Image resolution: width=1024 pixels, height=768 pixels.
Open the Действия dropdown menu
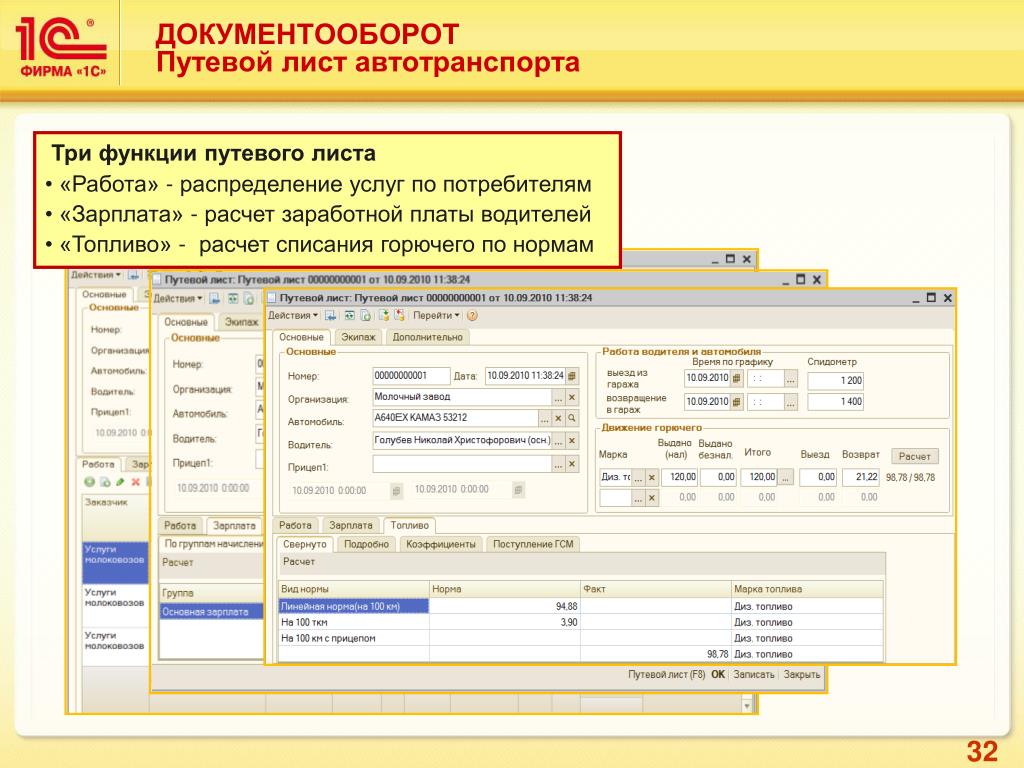(294, 315)
